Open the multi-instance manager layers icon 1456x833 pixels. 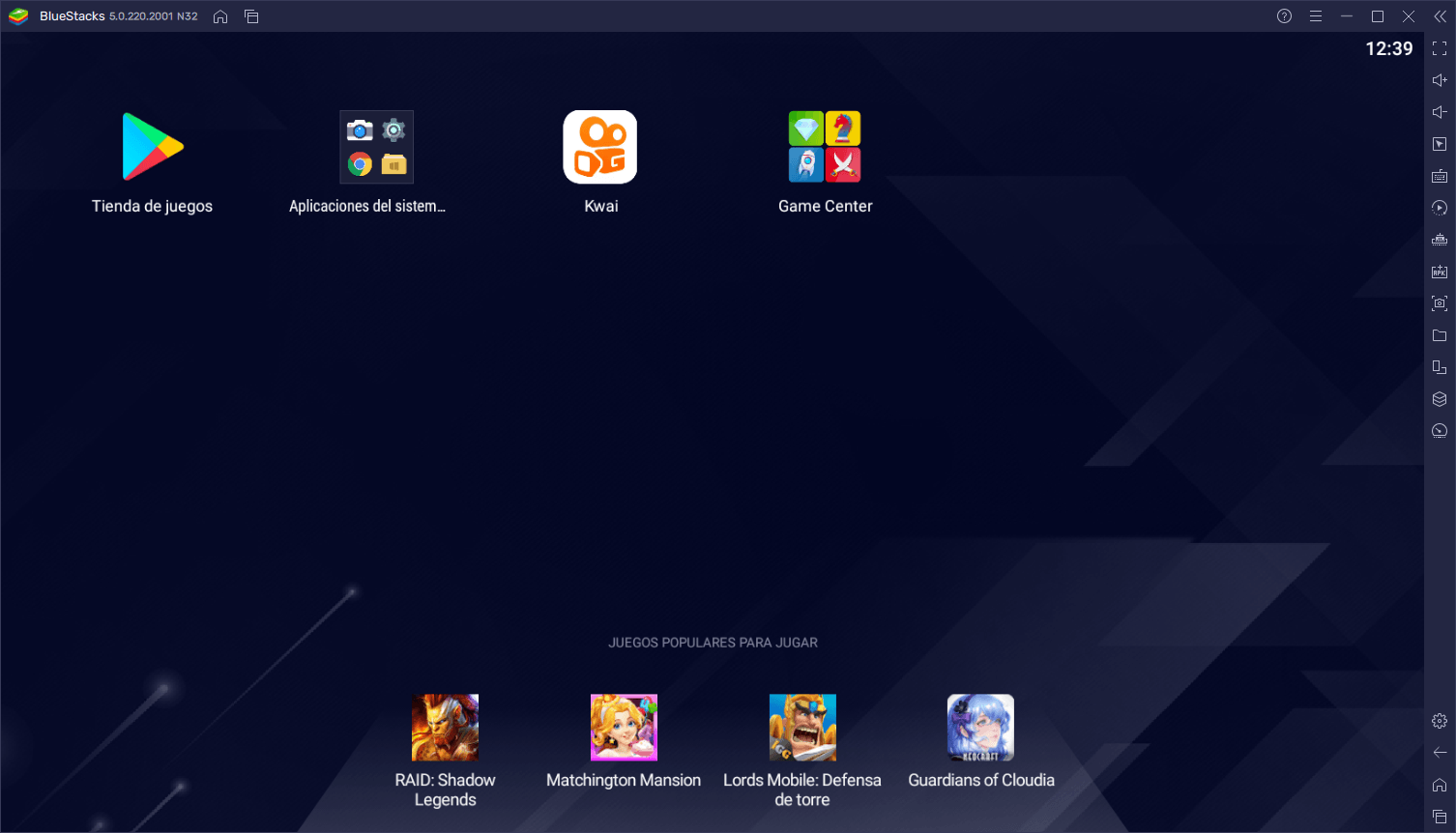pyautogui.click(x=1440, y=399)
